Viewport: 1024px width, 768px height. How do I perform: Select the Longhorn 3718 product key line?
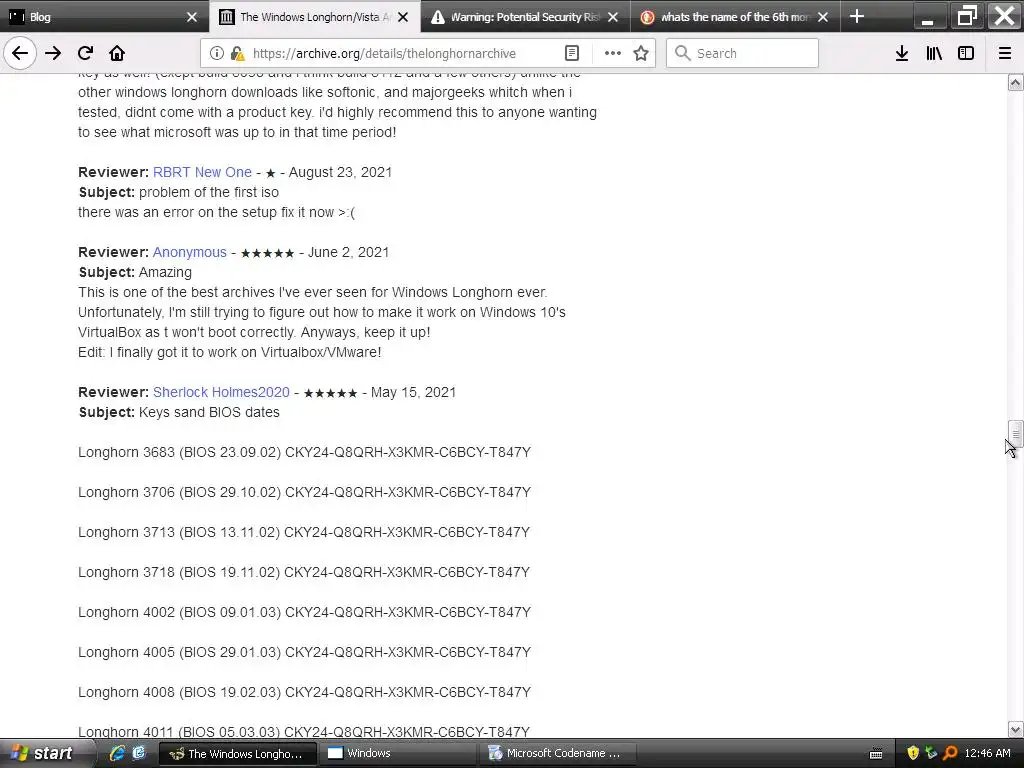point(304,572)
